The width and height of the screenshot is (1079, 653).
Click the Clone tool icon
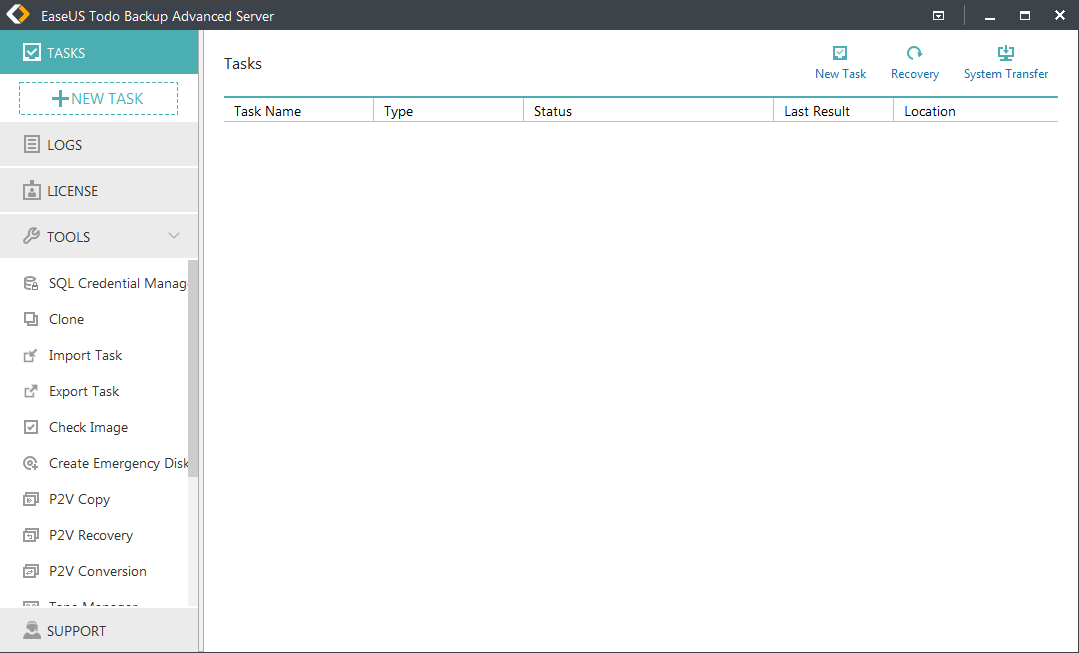click(31, 319)
